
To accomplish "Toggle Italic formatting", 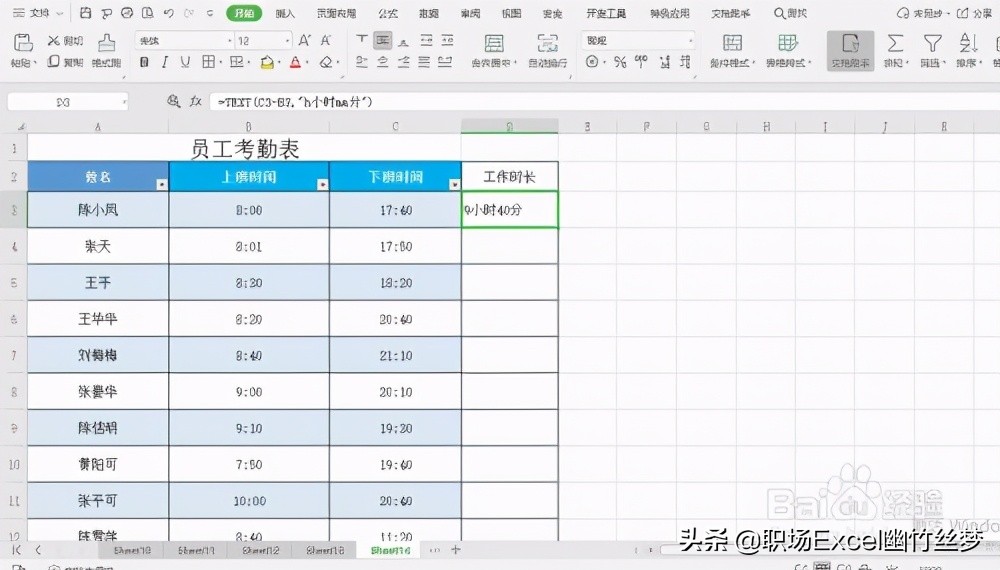I will click(x=165, y=62).
